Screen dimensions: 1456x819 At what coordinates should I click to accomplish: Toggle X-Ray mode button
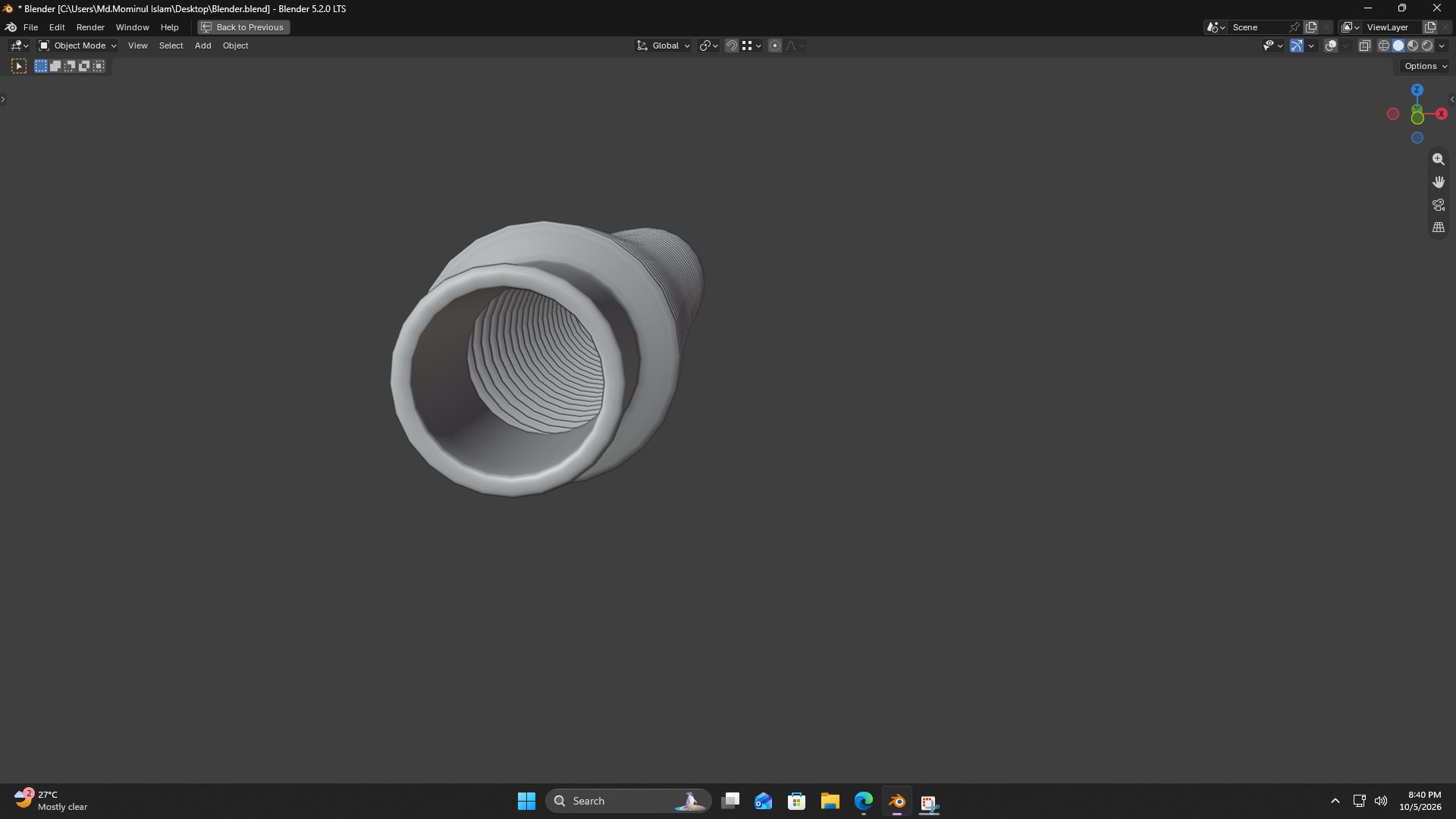[1364, 45]
